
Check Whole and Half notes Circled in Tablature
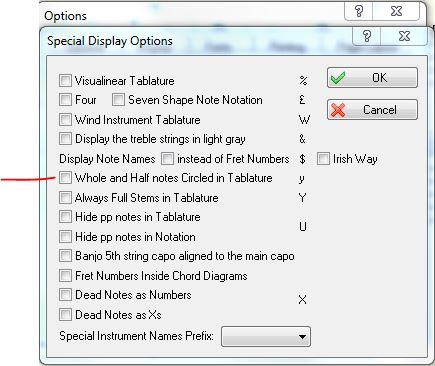[x=65, y=178]
